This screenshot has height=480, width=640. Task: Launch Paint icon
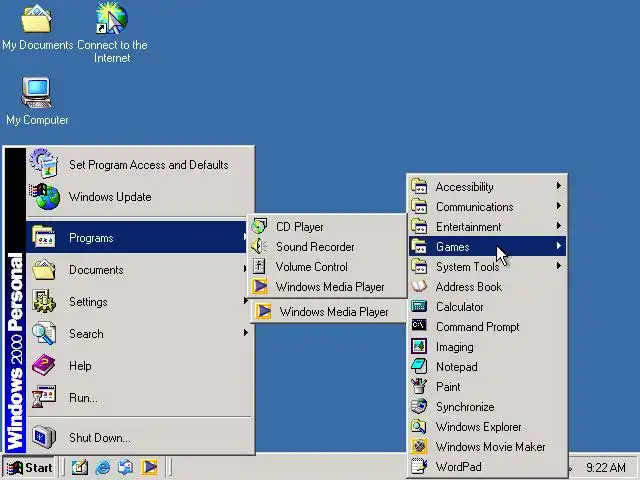419,386
